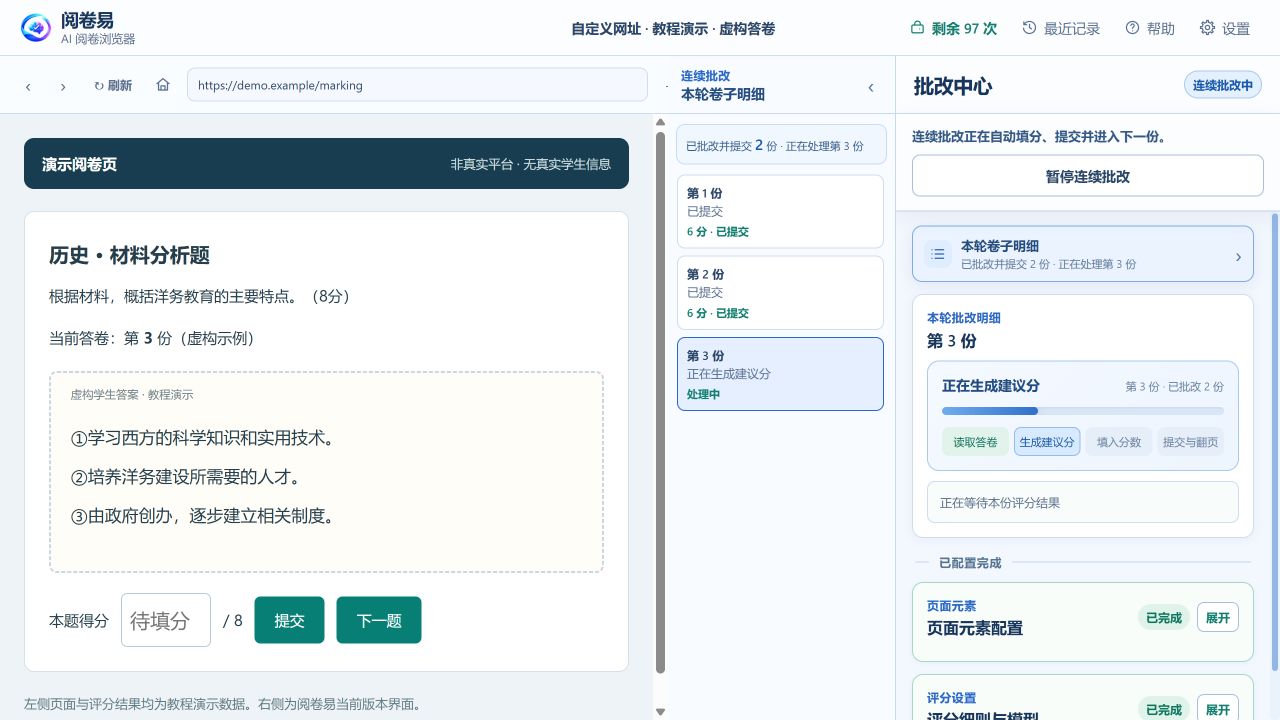This screenshot has width=1280, height=720.
Task: Click the 自定义网址 · 教程演示 · 虚构答卷 title
Action: click(673, 29)
